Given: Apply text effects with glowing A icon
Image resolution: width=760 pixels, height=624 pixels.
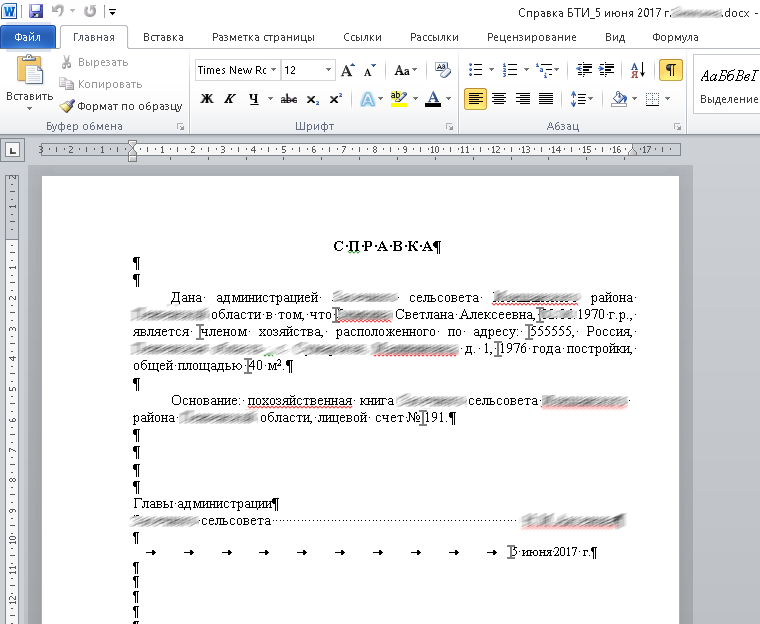Looking at the screenshot, I should 368,99.
